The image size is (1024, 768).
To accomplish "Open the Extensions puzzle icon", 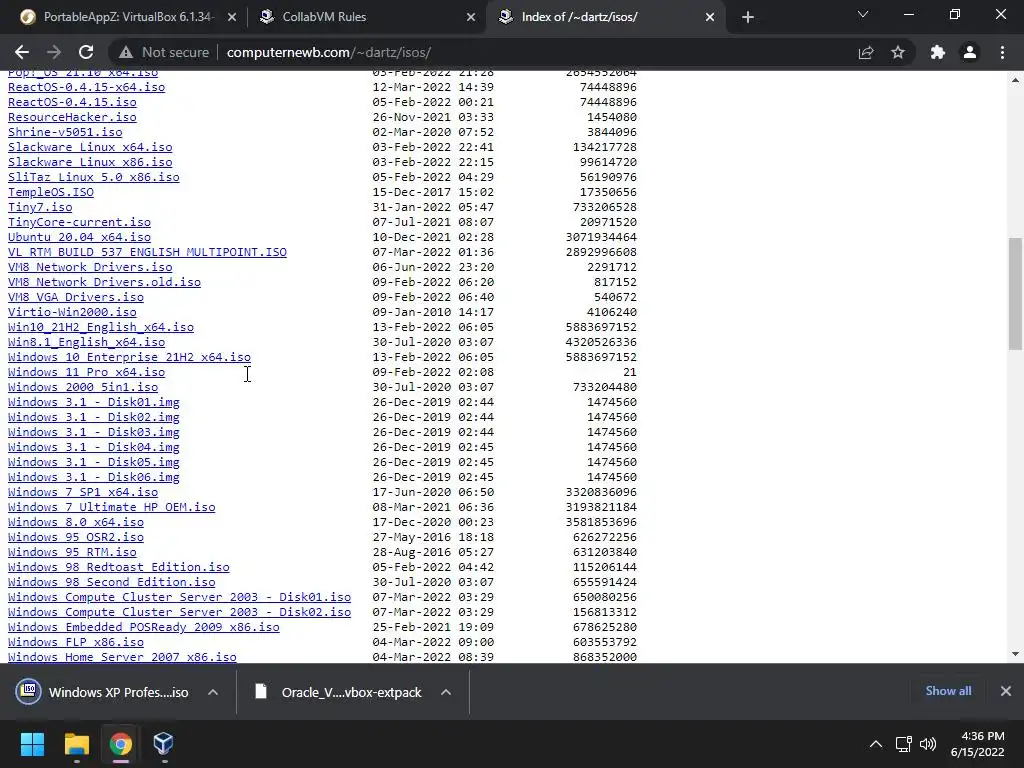I will [938, 52].
